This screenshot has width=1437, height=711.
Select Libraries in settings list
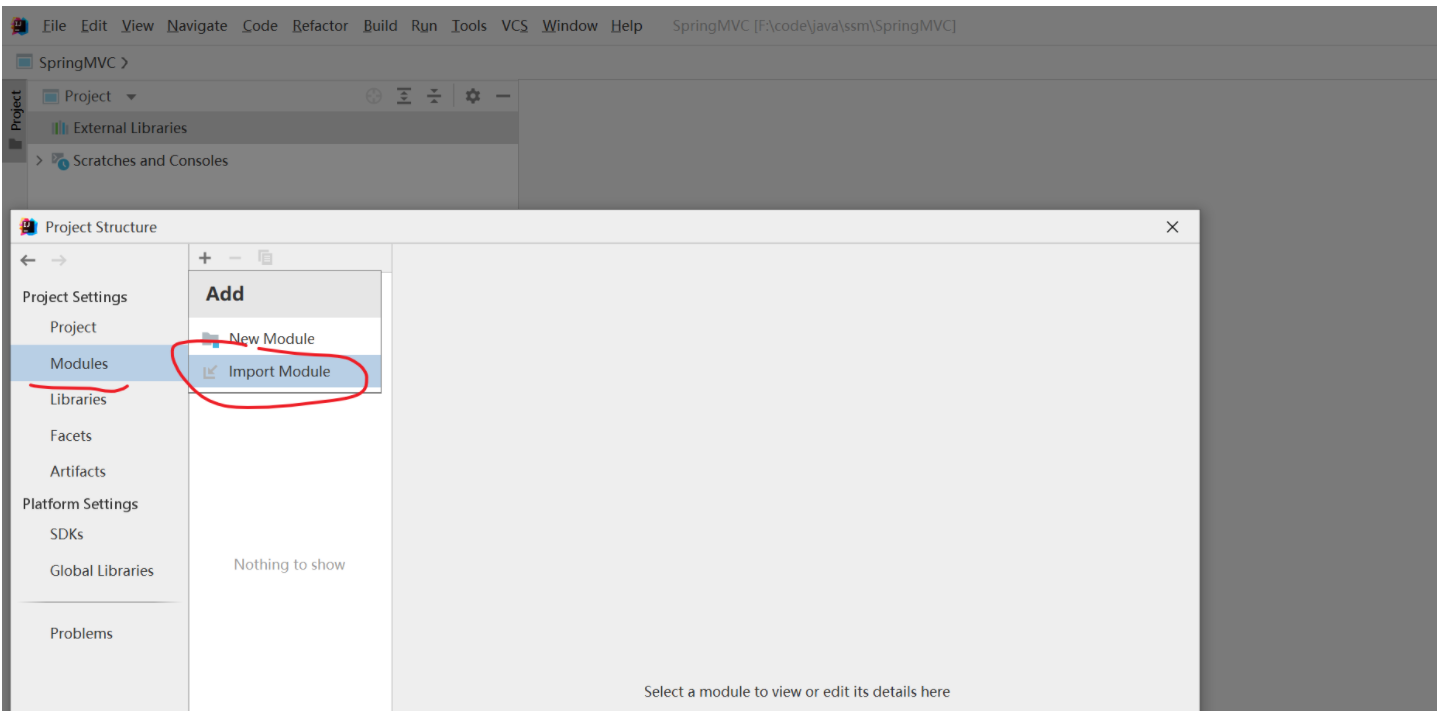point(78,399)
